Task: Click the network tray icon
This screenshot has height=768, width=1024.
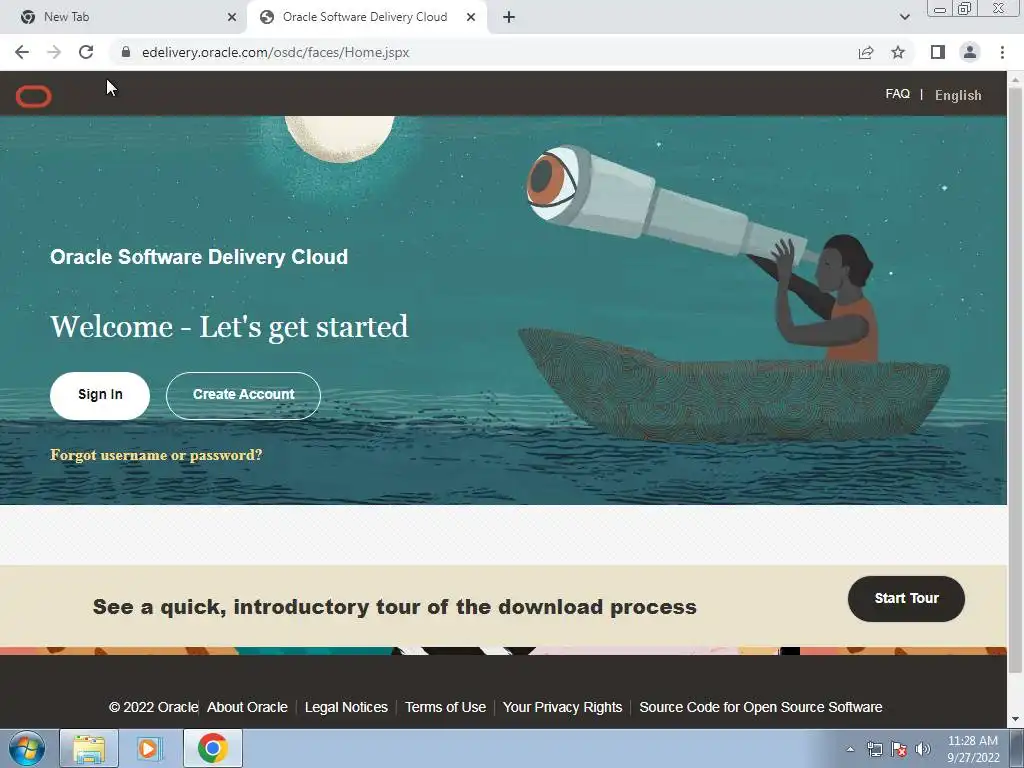Action: tap(874, 749)
